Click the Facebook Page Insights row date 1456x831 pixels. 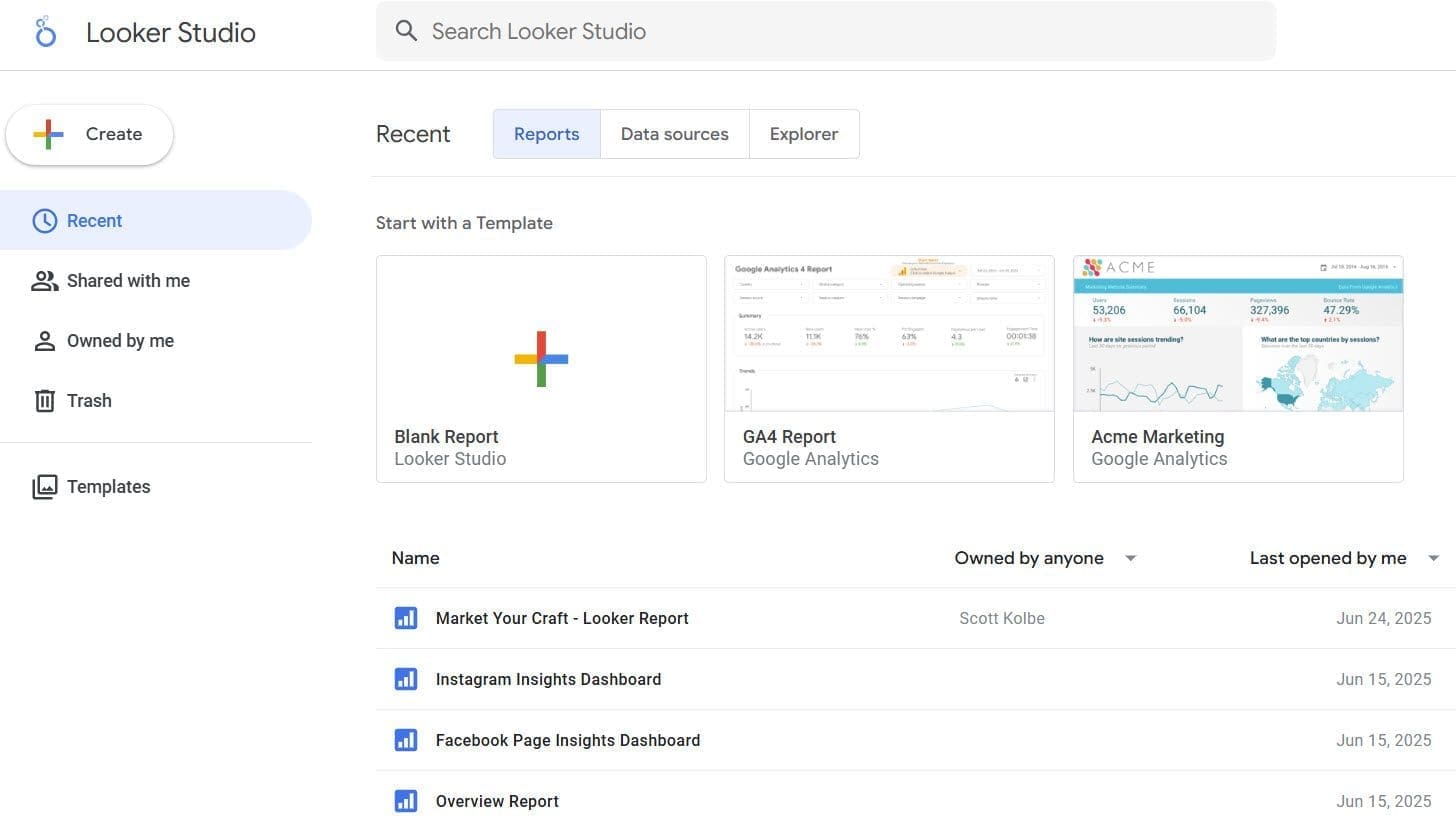(x=1384, y=740)
